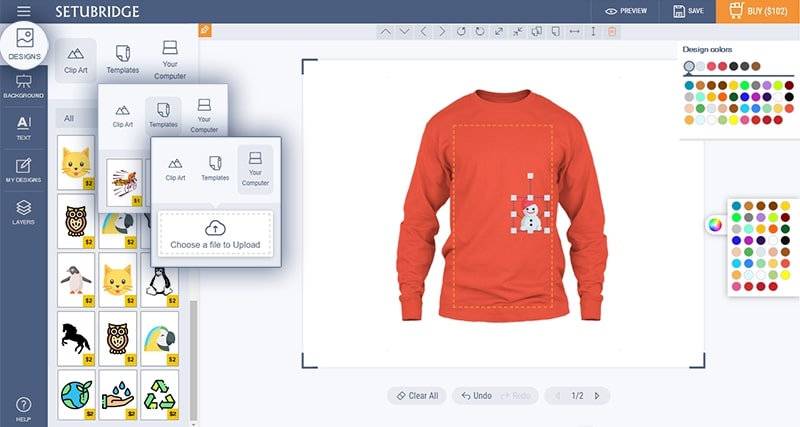Viewport: 800px width, 427px height.
Task: Click Preview in the top bar
Action: (x=626, y=11)
